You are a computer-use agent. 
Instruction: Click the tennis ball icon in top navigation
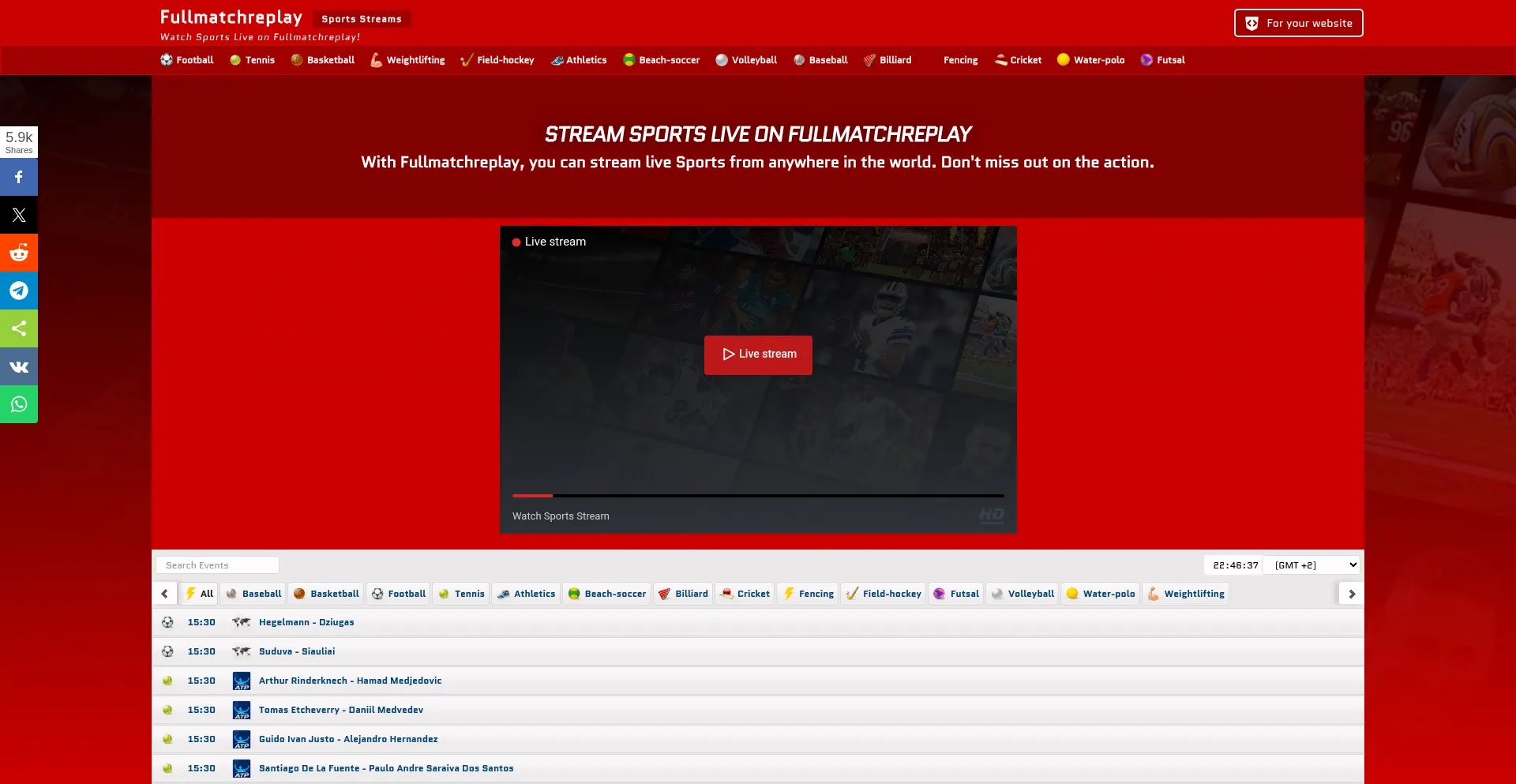235,60
